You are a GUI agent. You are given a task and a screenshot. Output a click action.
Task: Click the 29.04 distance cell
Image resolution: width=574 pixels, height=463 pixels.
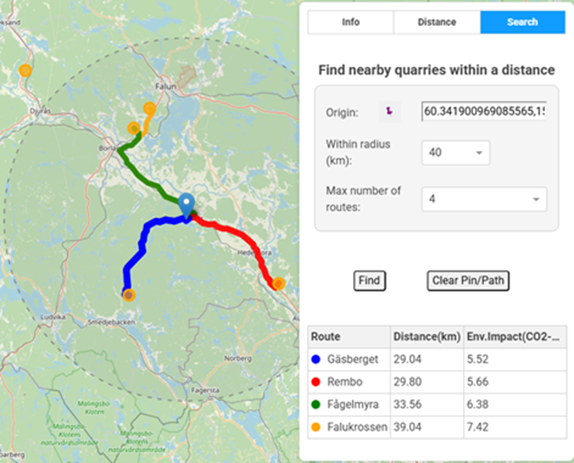[427, 359]
